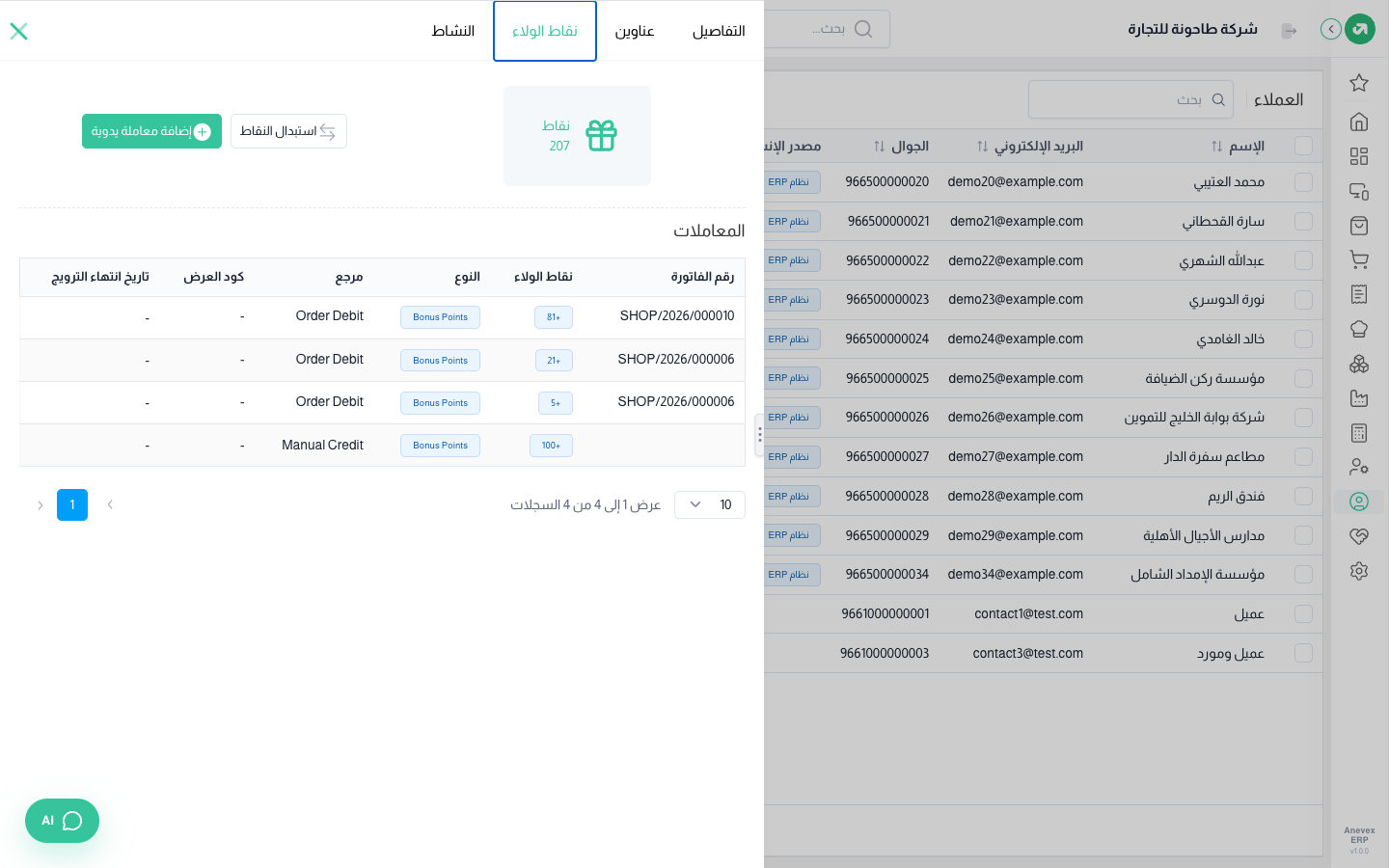Viewport: 1389px width, 868px height.
Task: Open the التفاصيل tab
Action: click(719, 31)
